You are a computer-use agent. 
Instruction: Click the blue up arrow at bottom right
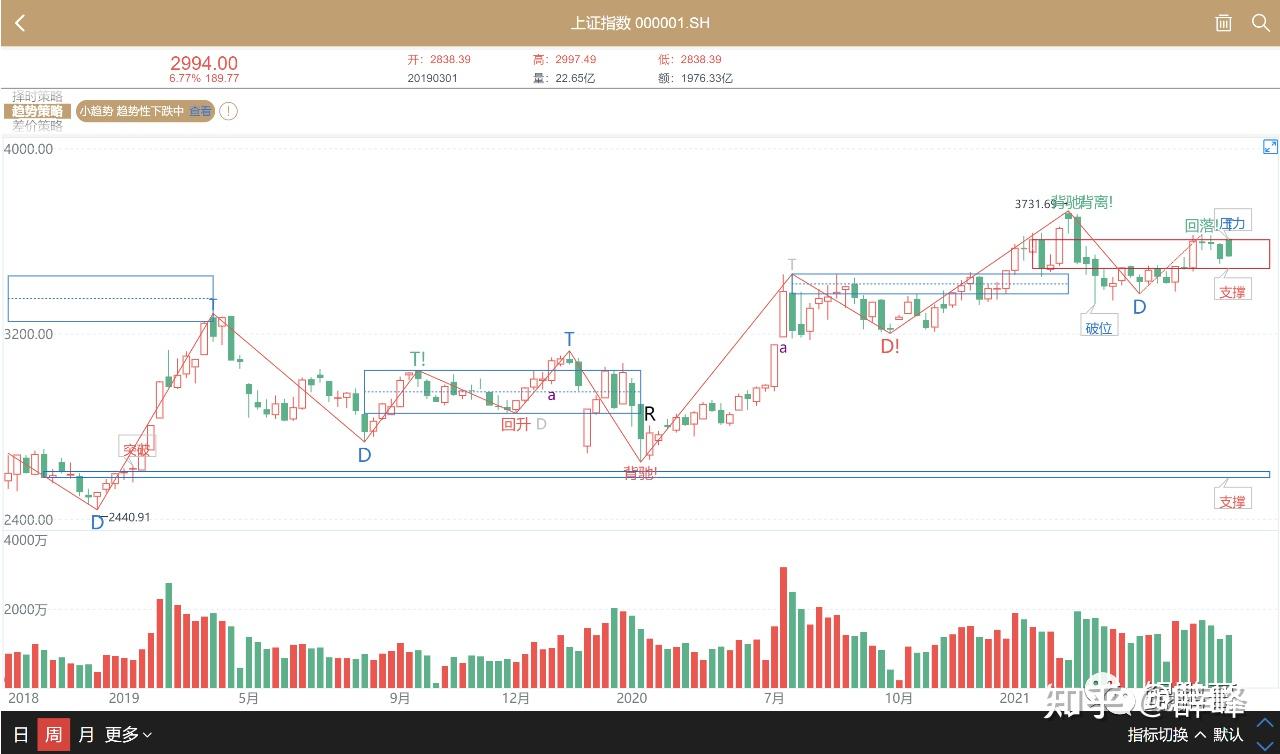(1266, 723)
